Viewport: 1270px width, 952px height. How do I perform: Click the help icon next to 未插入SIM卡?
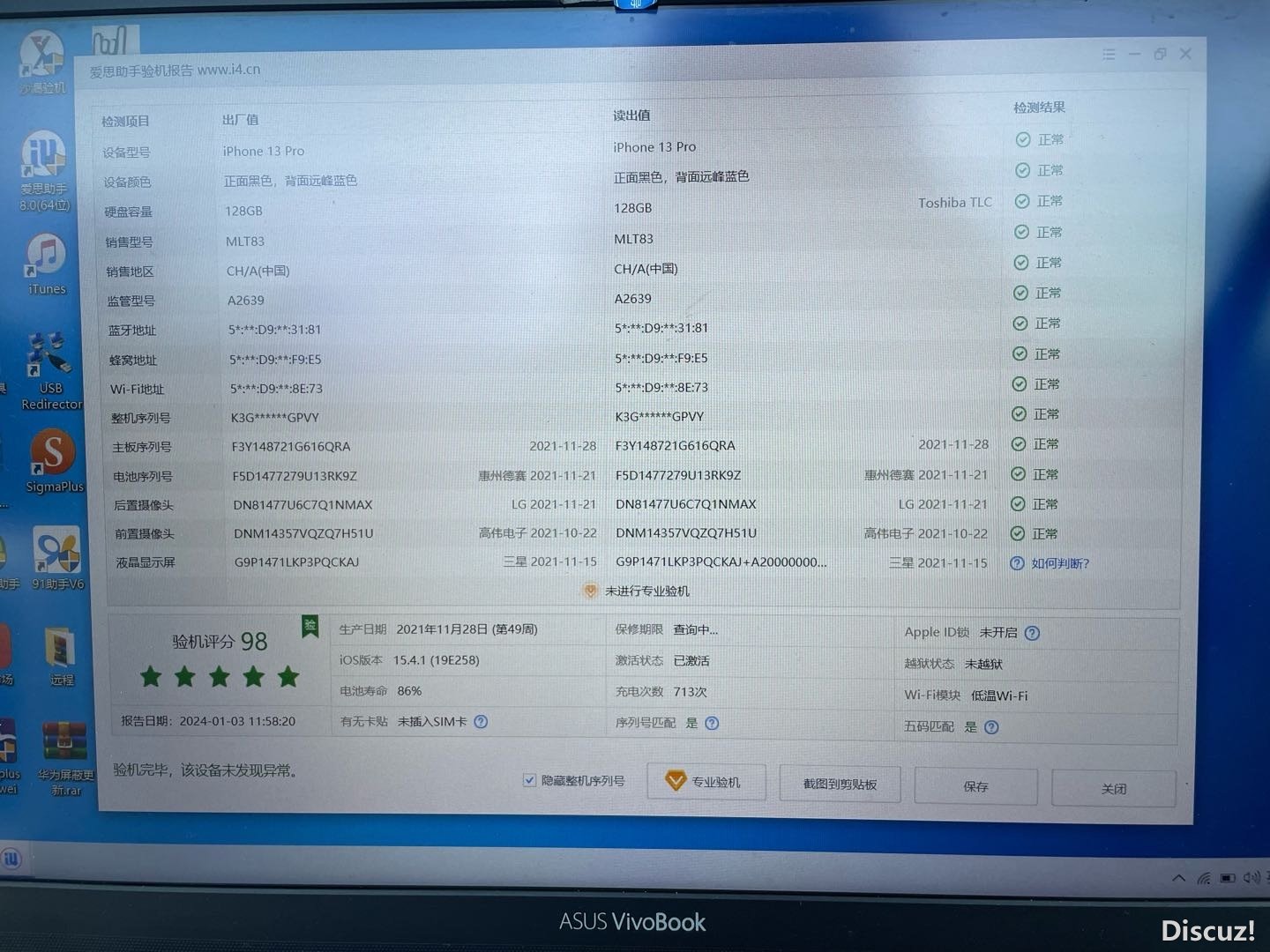[481, 722]
